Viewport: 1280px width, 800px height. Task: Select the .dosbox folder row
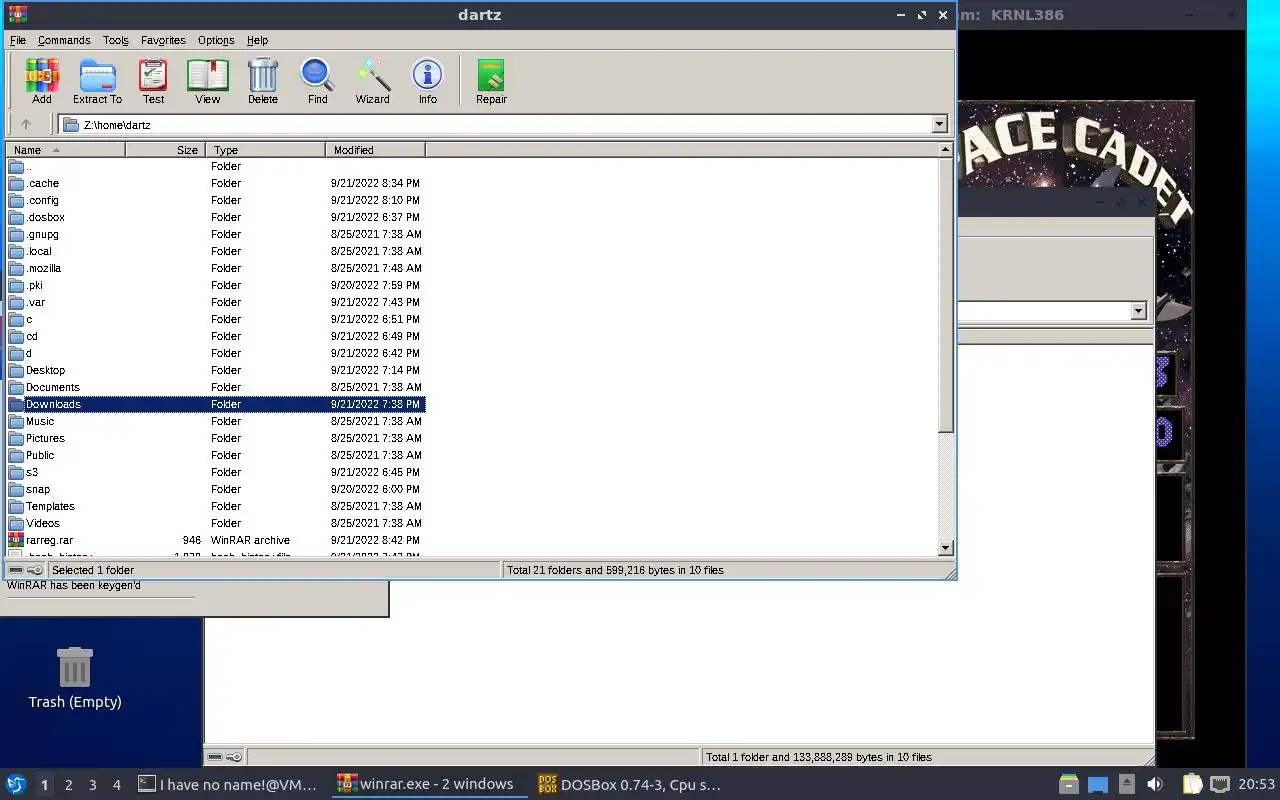(x=215, y=217)
